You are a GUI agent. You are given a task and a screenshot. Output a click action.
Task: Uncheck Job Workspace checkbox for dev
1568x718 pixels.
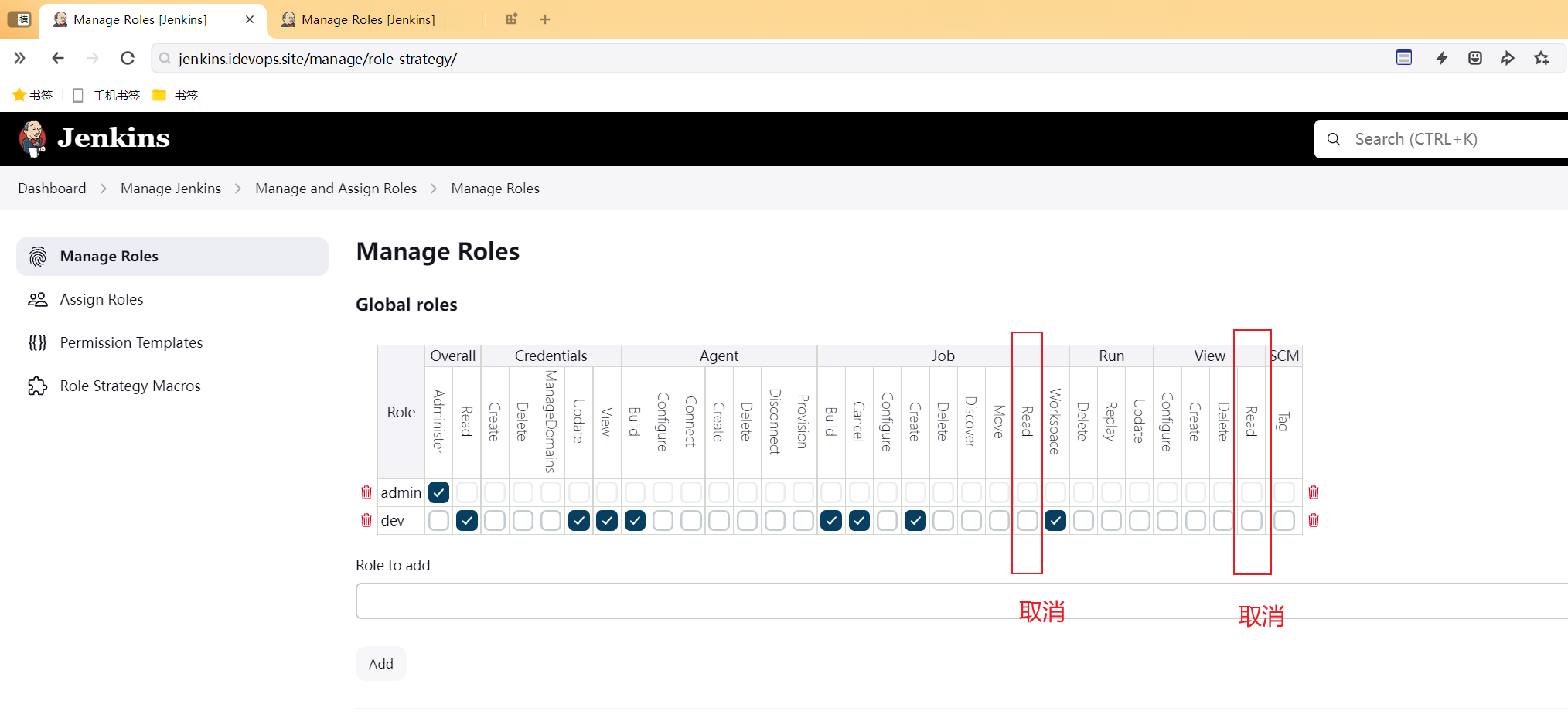[x=1055, y=520]
